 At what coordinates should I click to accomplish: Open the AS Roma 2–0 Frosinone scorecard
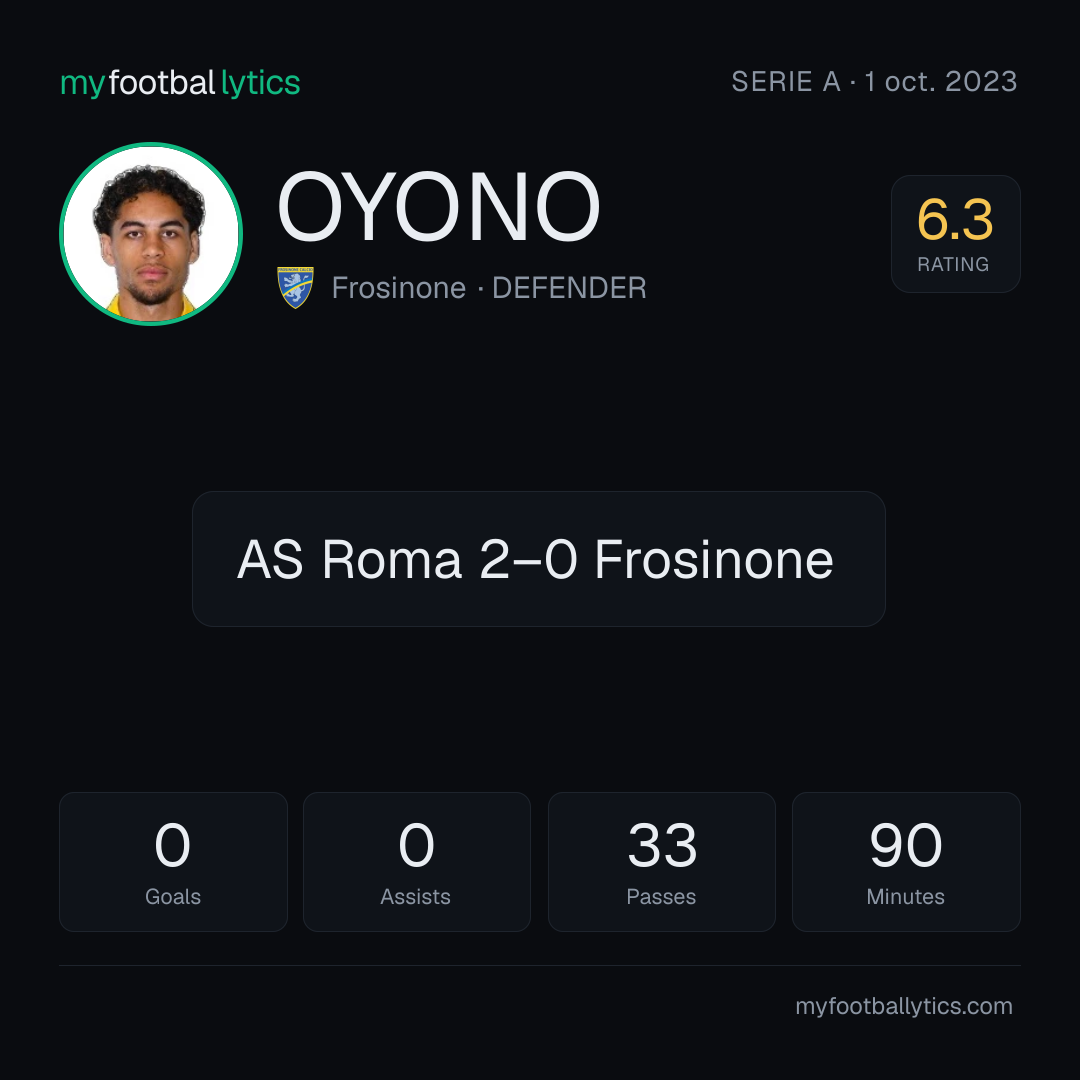[x=539, y=559]
